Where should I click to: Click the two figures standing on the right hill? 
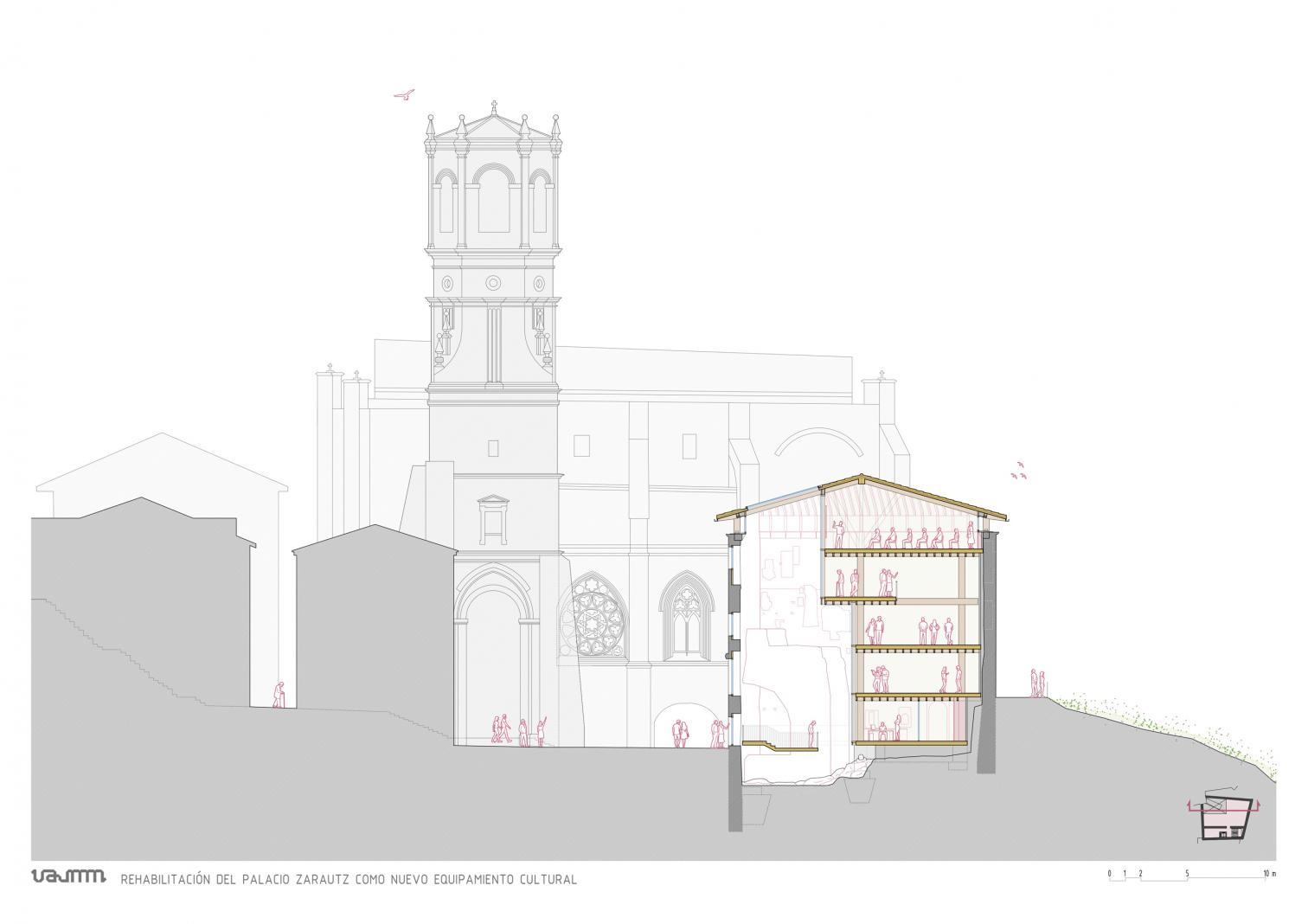1037,683
